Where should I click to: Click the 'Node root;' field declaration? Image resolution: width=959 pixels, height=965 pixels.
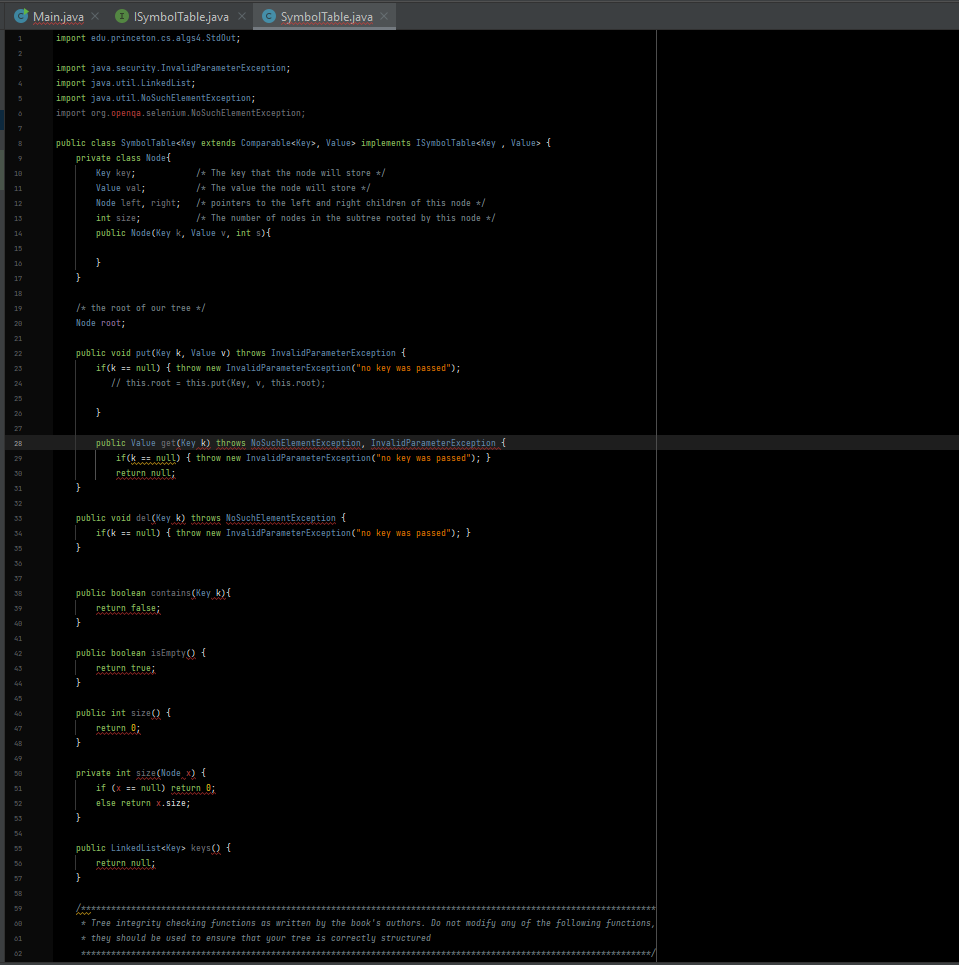[101, 323]
